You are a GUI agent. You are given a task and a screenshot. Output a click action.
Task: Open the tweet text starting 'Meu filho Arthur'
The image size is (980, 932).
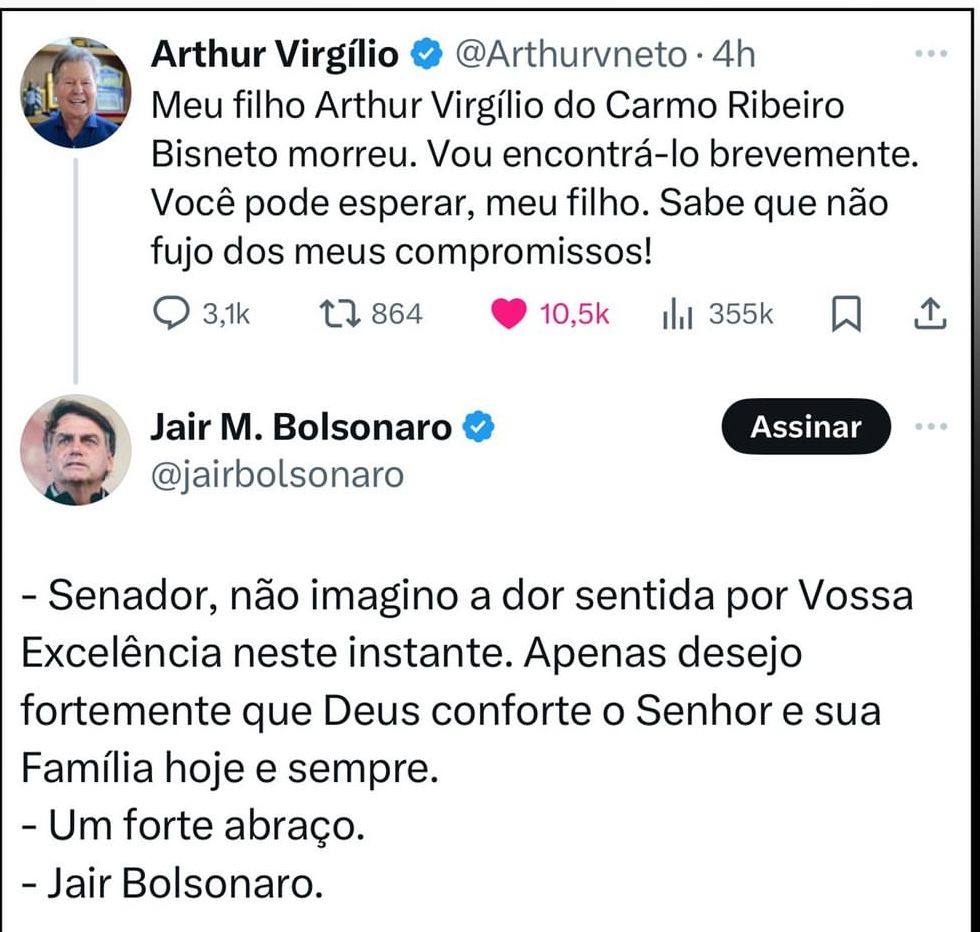tap(520, 178)
